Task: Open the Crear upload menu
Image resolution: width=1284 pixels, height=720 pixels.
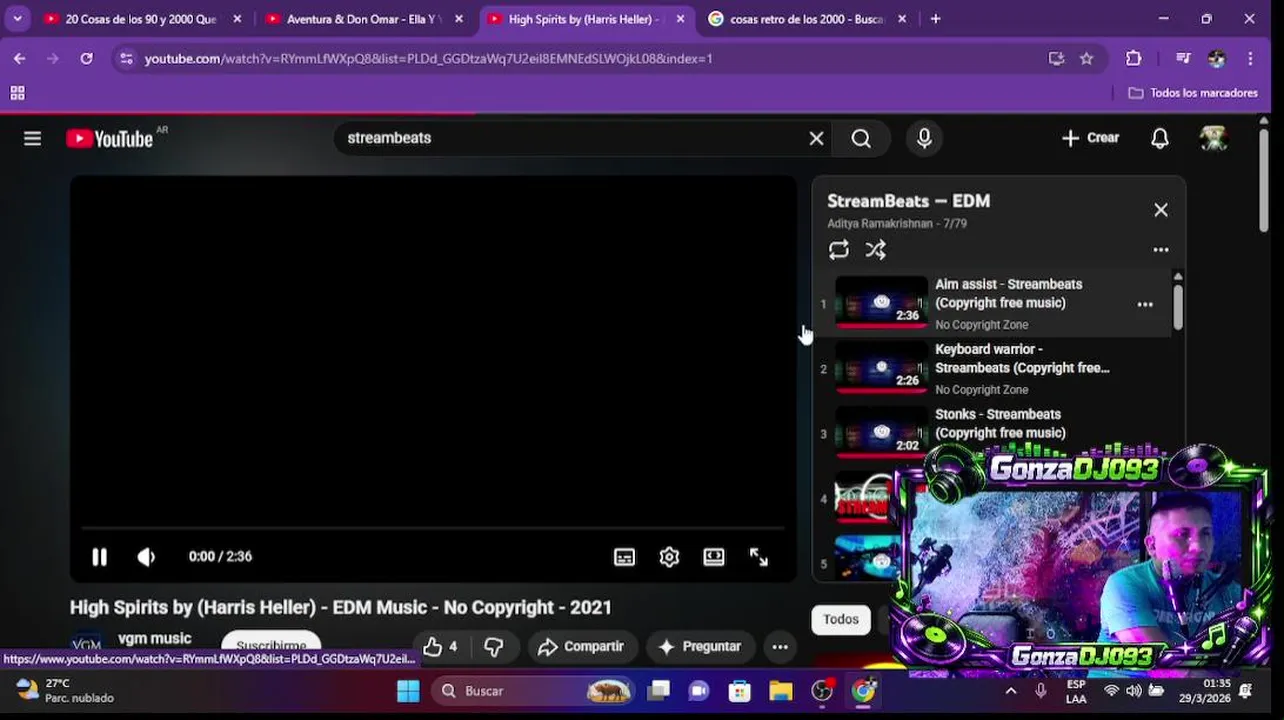Action: (x=1090, y=138)
